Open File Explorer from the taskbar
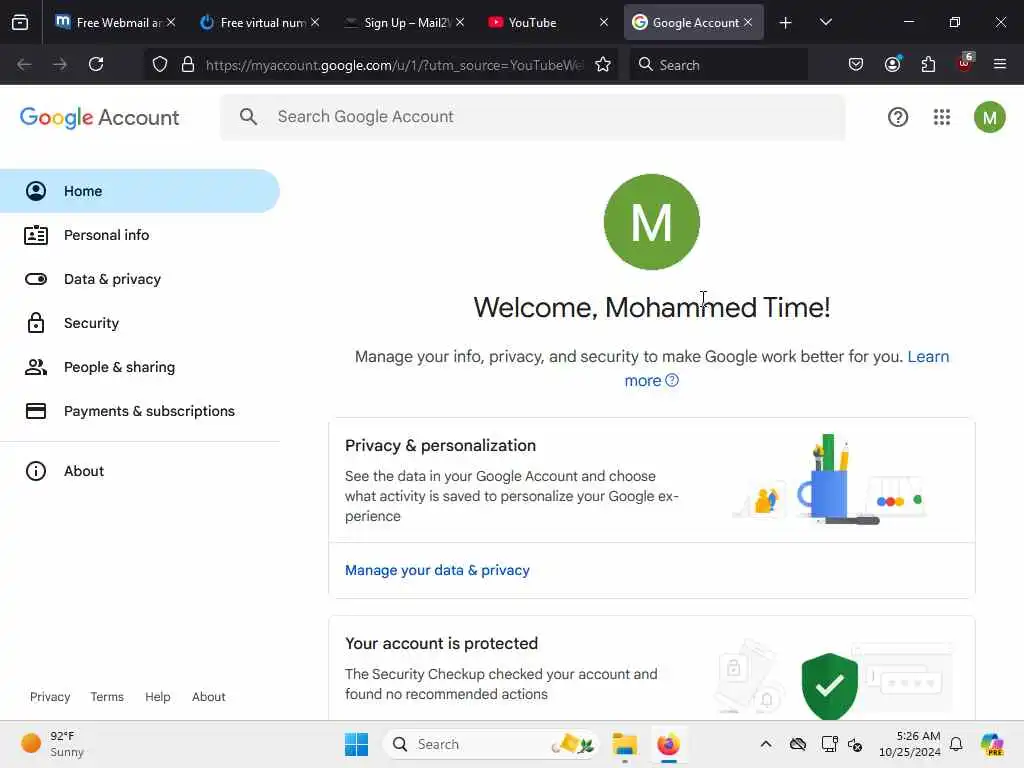Image resolution: width=1024 pixels, height=768 pixels. (x=624, y=744)
